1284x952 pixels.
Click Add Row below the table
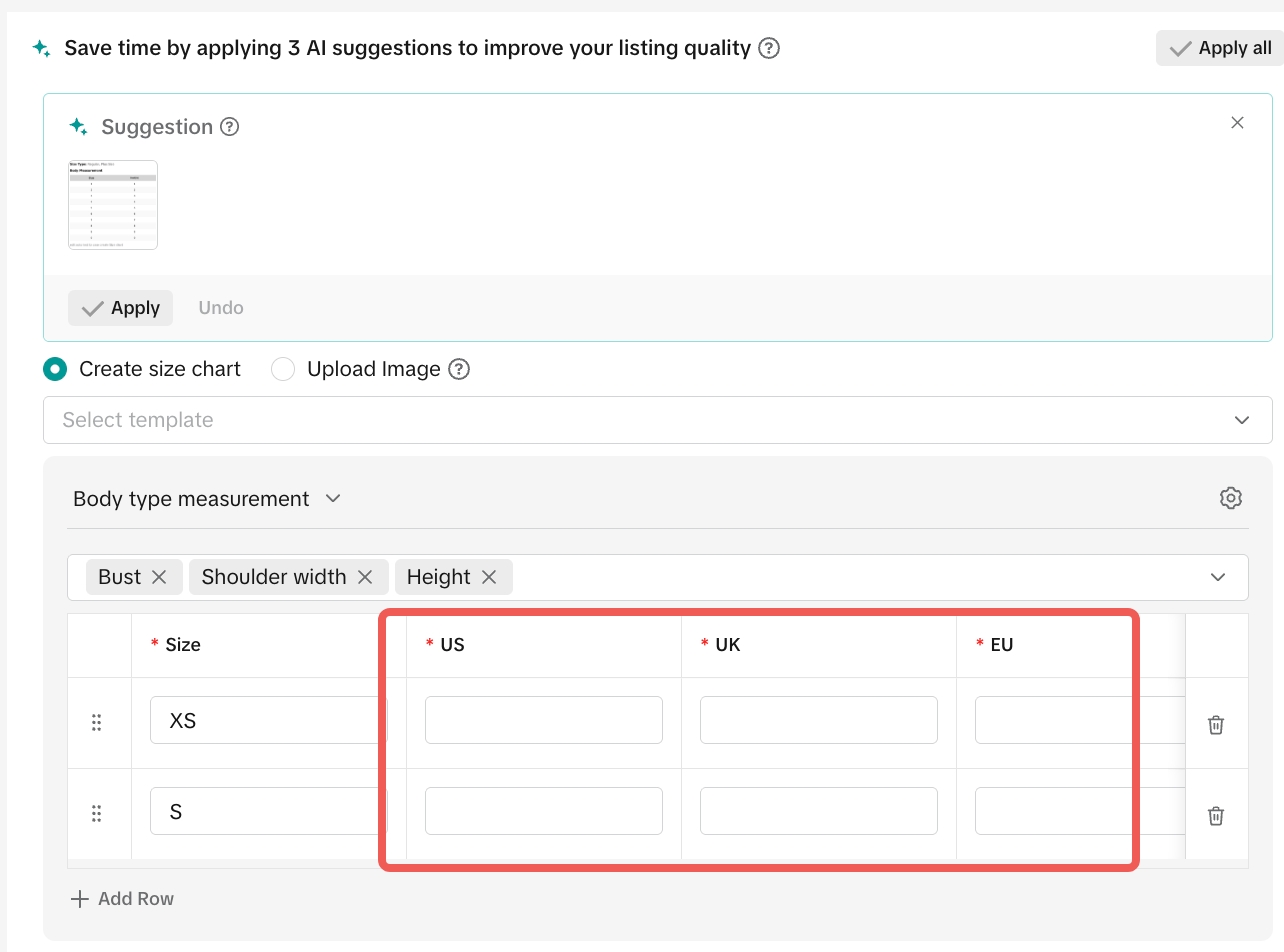point(123,899)
